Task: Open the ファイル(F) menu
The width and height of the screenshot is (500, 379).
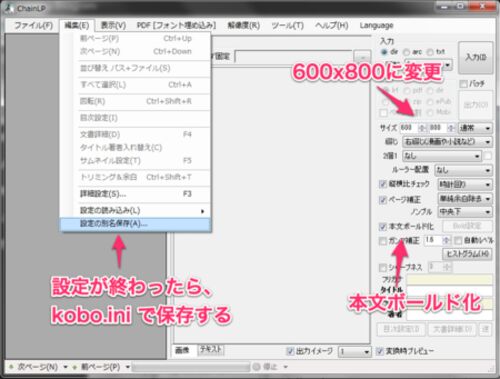Action: tap(34, 25)
